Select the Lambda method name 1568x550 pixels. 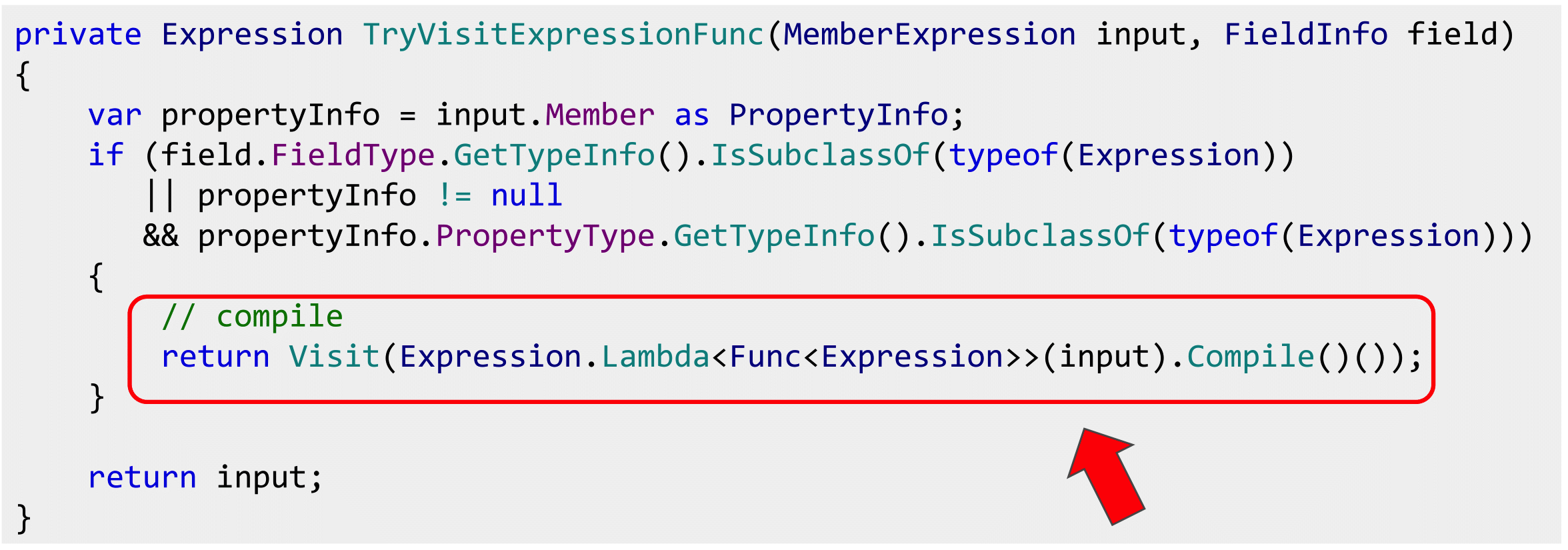(x=655, y=357)
